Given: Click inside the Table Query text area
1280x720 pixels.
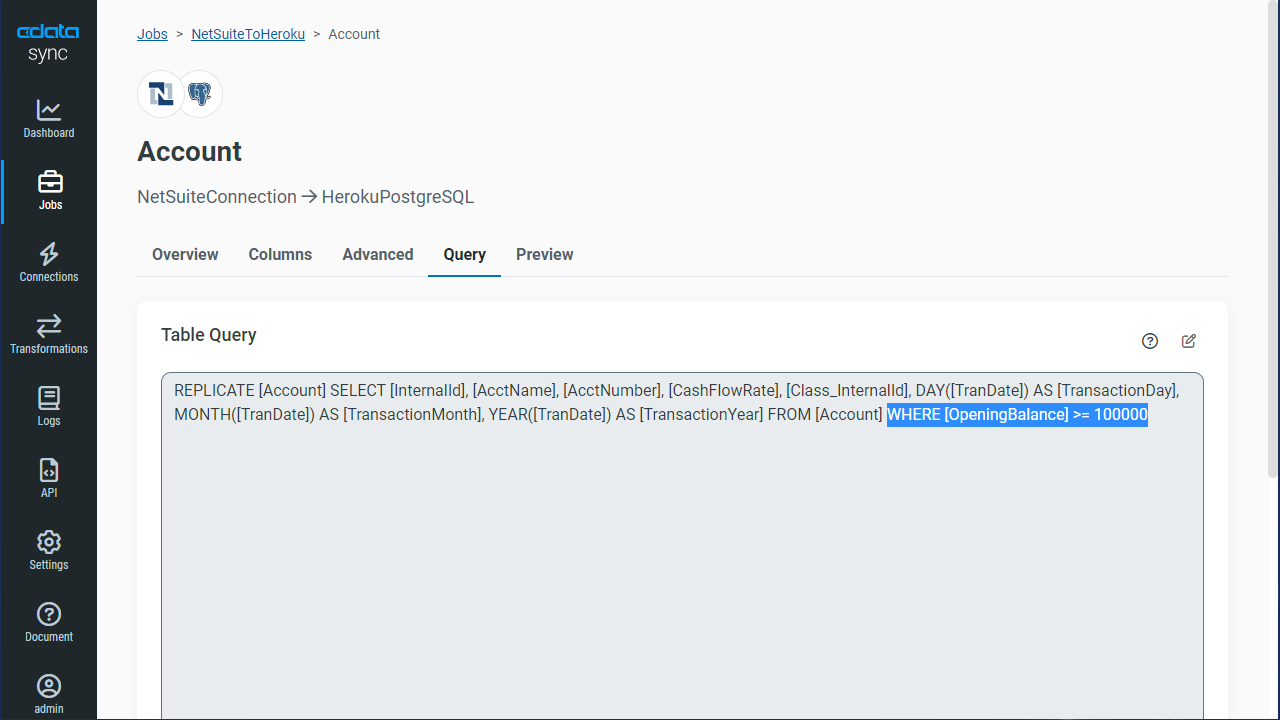Looking at the screenshot, I should point(682,546).
